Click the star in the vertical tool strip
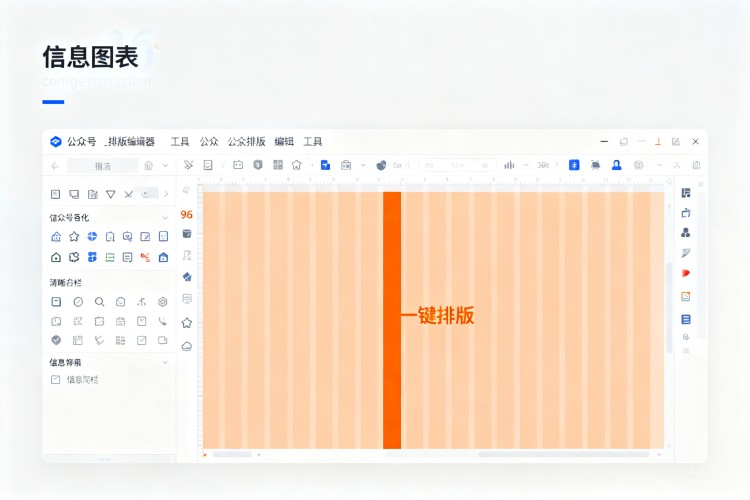Screen dimensions: 750x500 [187, 323]
